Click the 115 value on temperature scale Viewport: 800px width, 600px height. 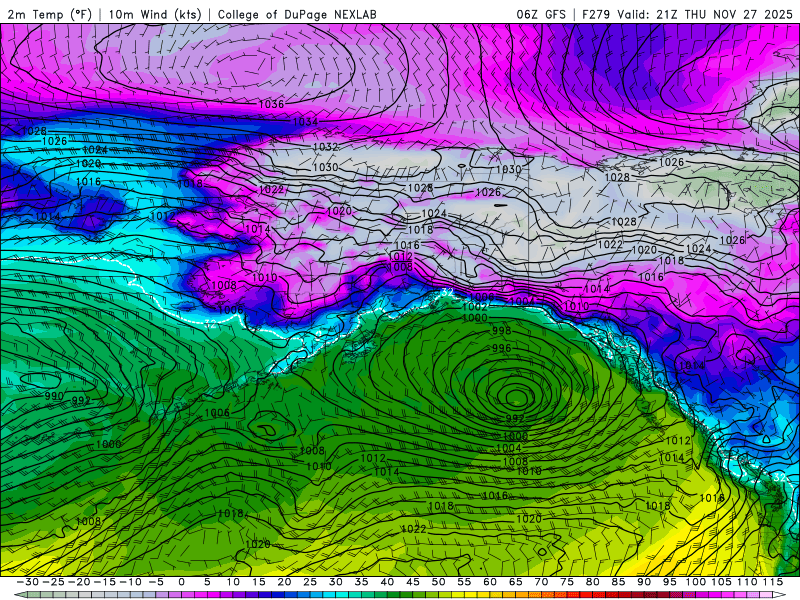coord(772,582)
